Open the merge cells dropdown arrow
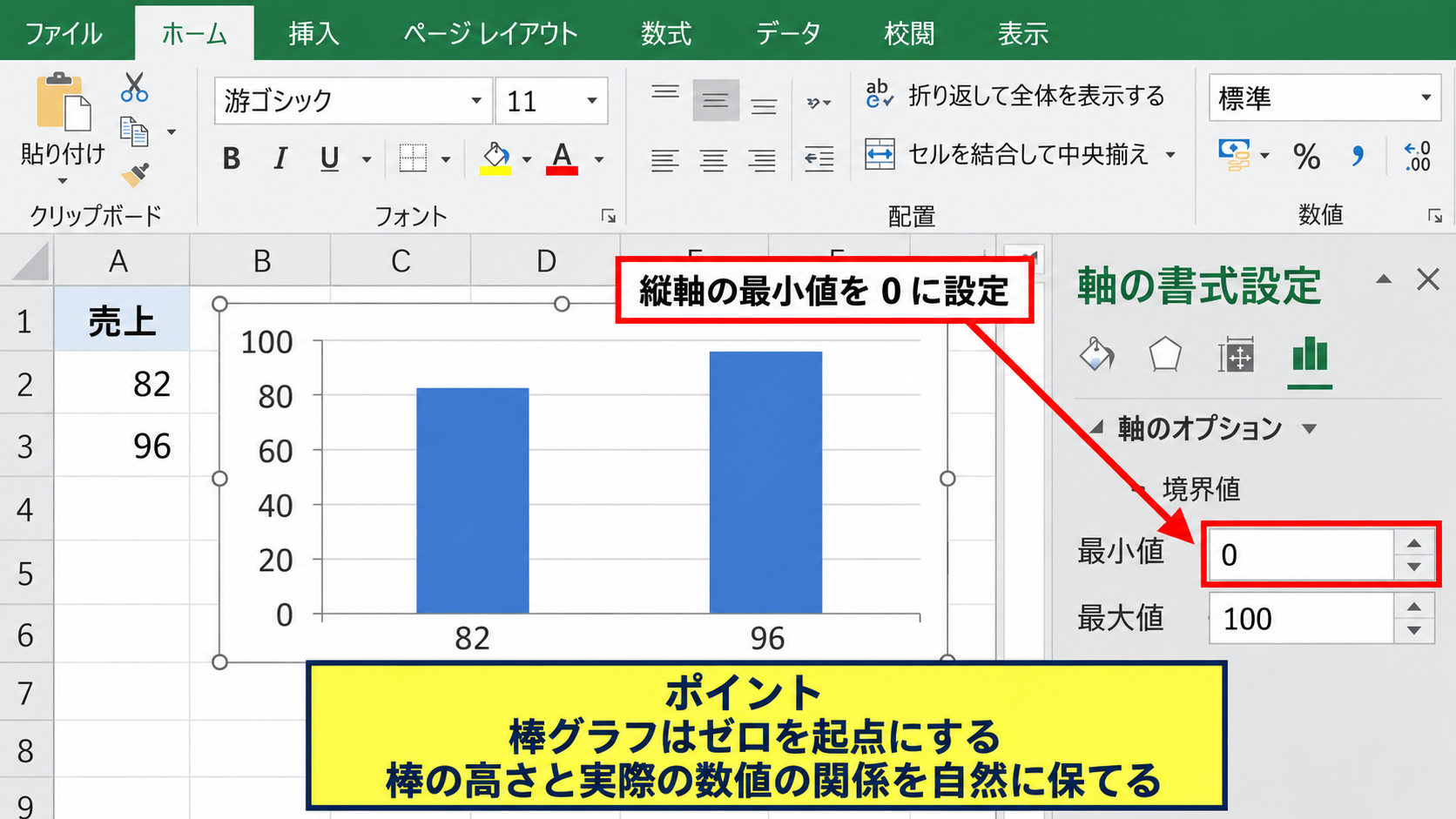1456x819 pixels. (x=1170, y=155)
